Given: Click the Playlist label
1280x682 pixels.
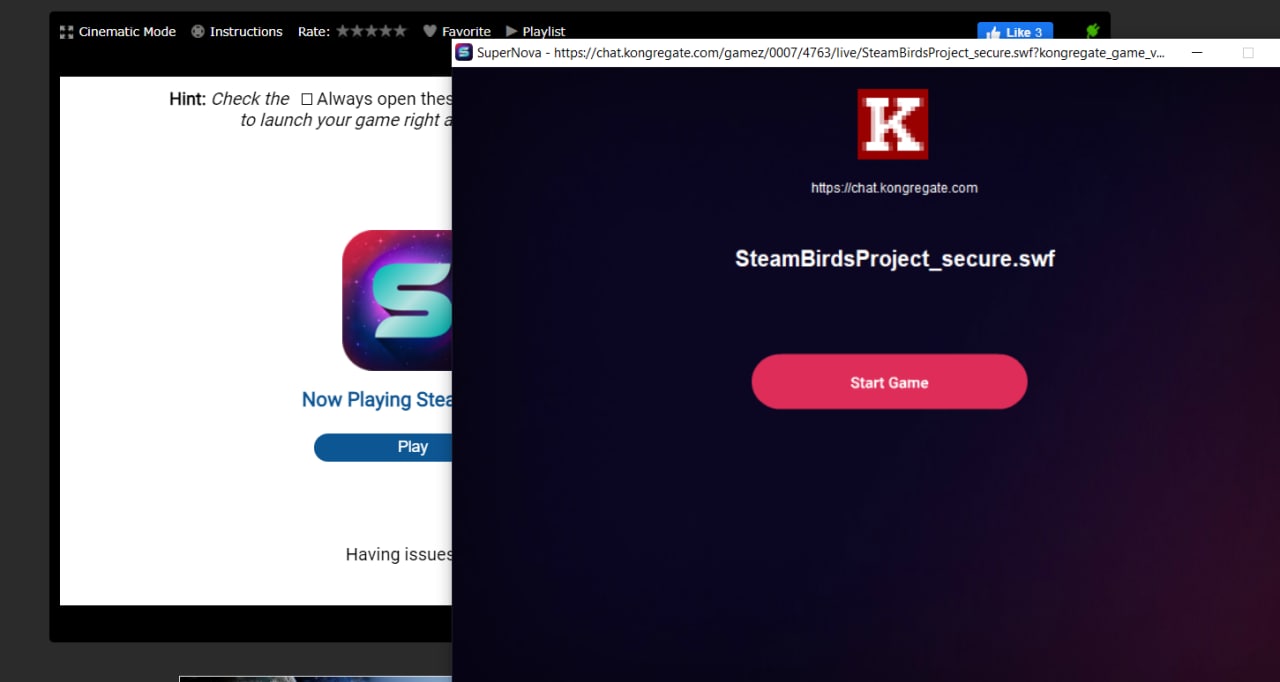Looking at the screenshot, I should (544, 32).
